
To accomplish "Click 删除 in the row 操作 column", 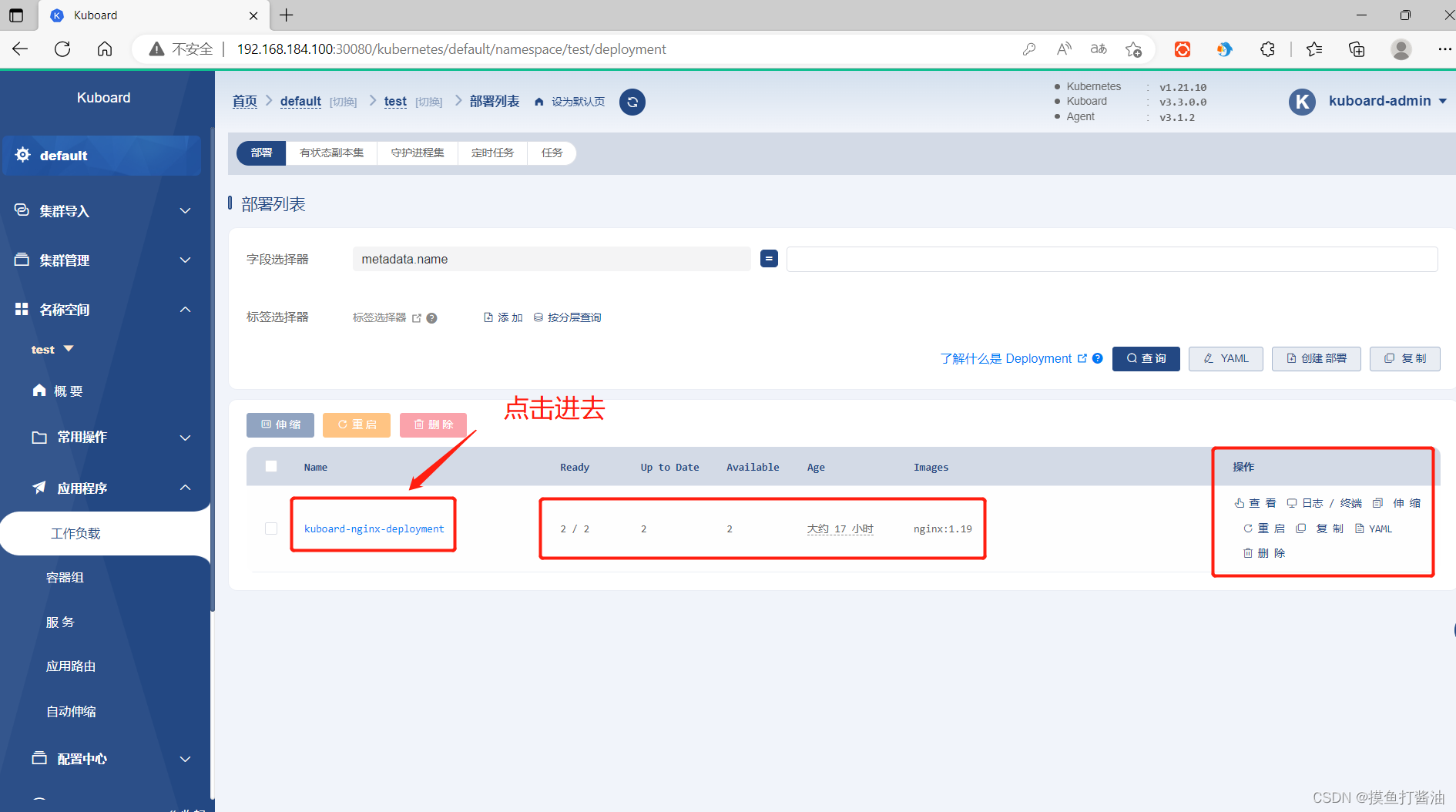I will click(x=1264, y=553).
